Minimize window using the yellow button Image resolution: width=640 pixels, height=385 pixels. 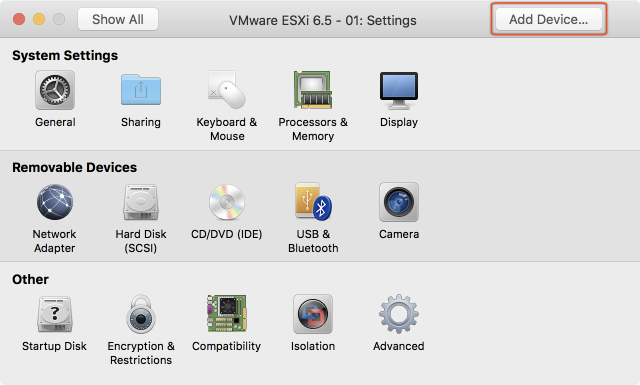(39, 19)
